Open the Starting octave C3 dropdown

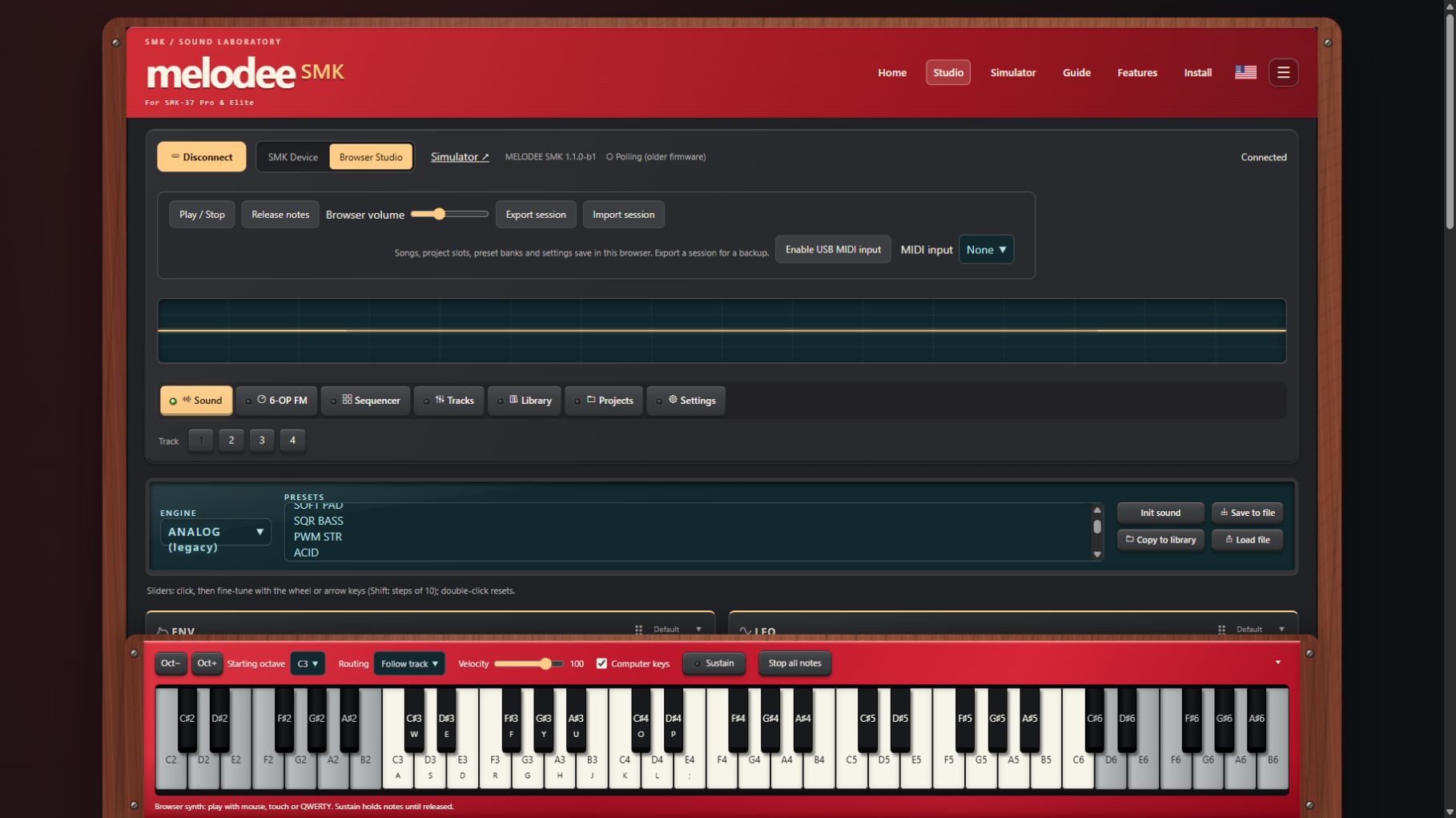[308, 663]
